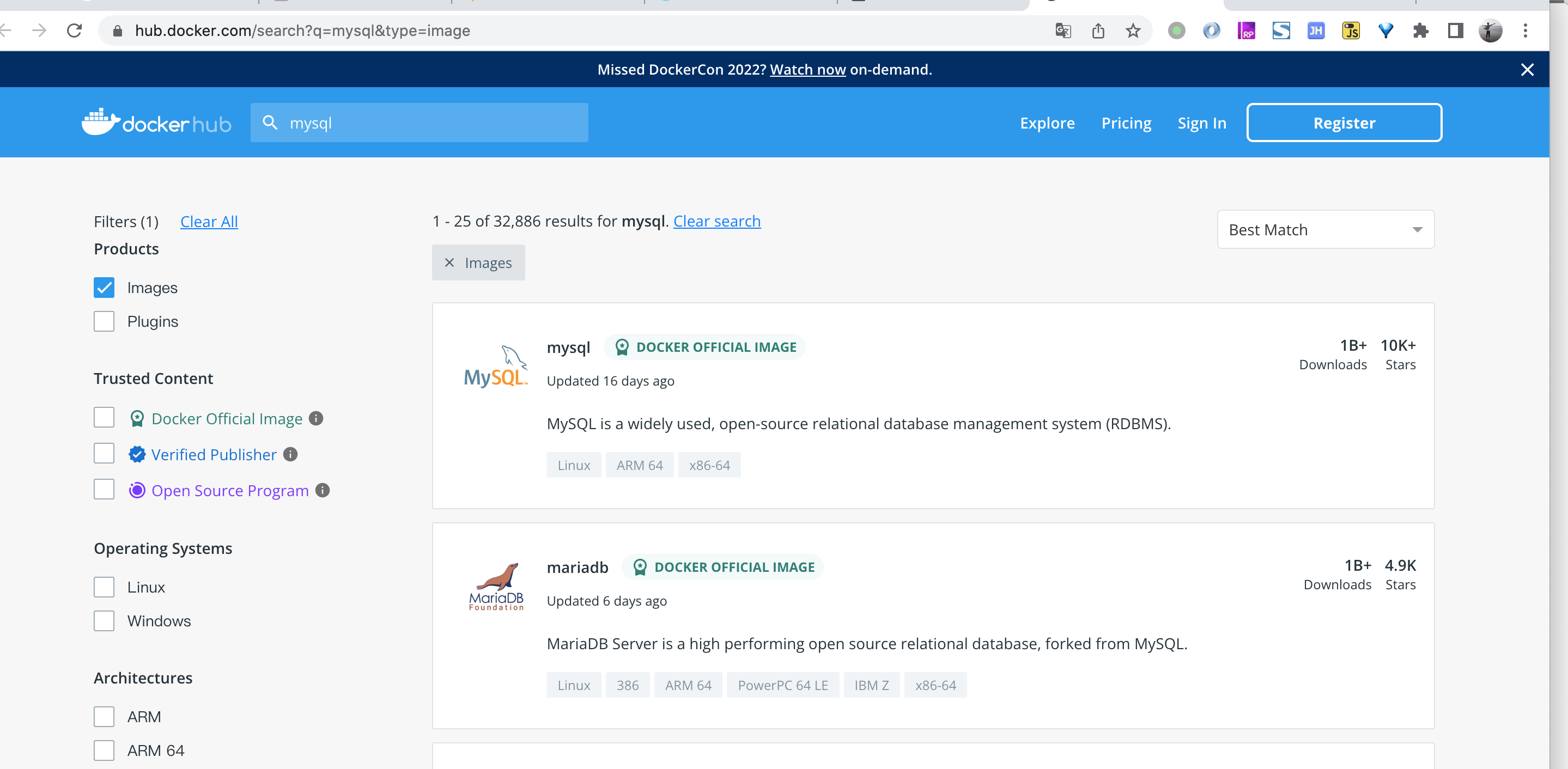
Task: Enable the Open Source Program filter checkbox
Action: pos(104,489)
